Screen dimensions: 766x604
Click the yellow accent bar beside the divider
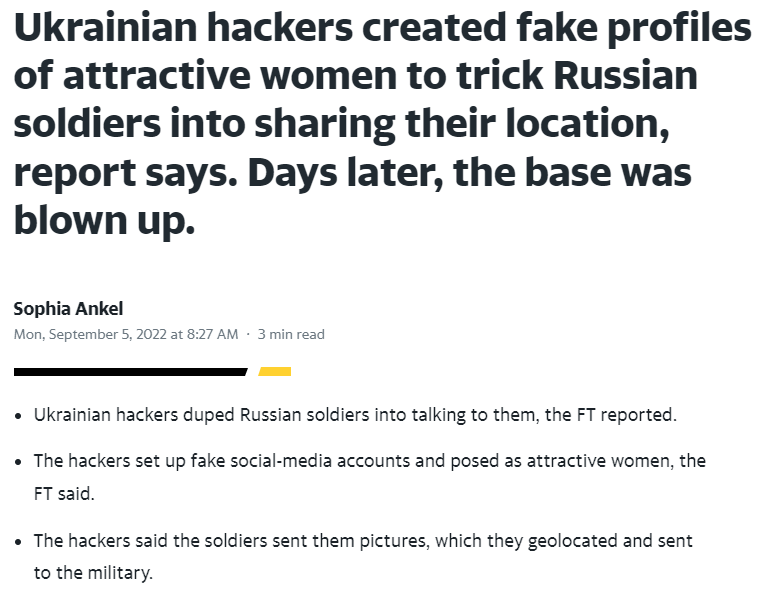tap(275, 371)
